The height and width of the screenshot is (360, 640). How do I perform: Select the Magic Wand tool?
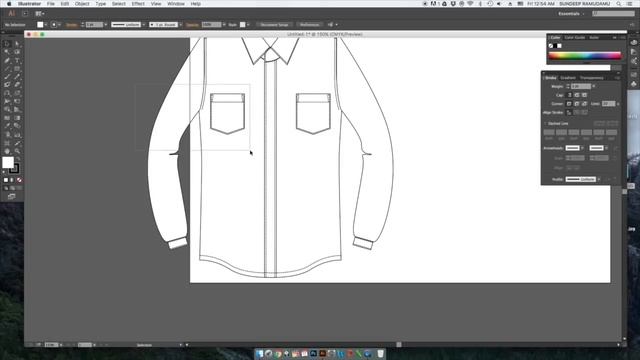pyautogui.click(x=7, y=52)
